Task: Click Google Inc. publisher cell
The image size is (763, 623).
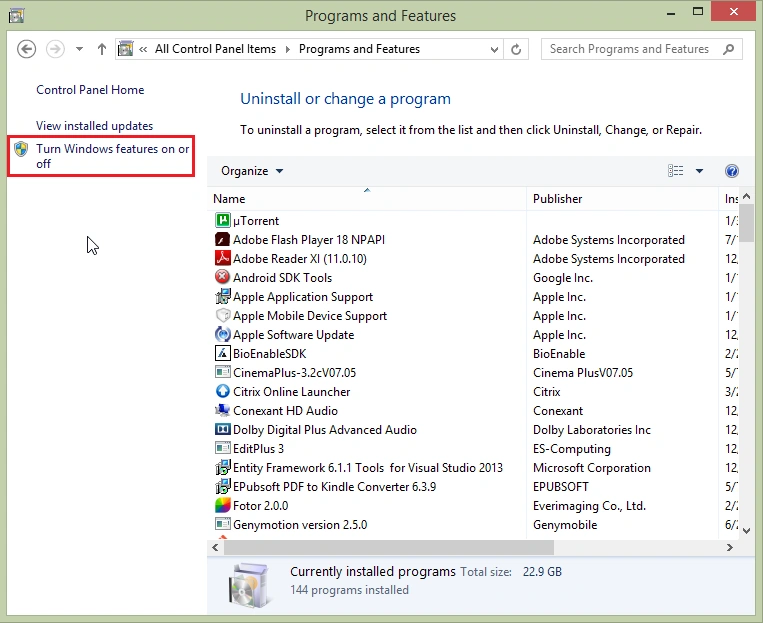Action: pos(563,277)
